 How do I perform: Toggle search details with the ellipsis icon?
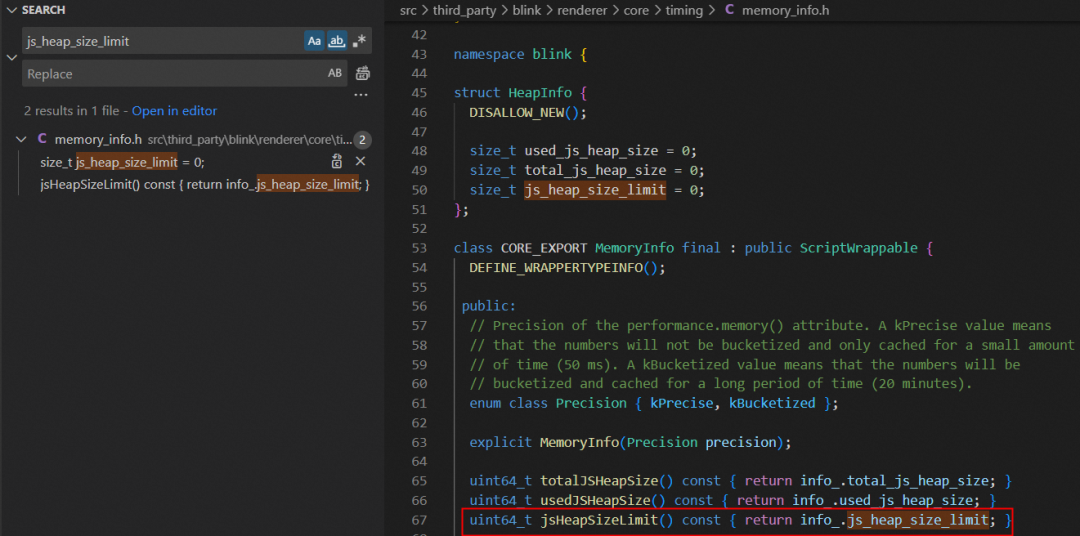click(361, 95)
